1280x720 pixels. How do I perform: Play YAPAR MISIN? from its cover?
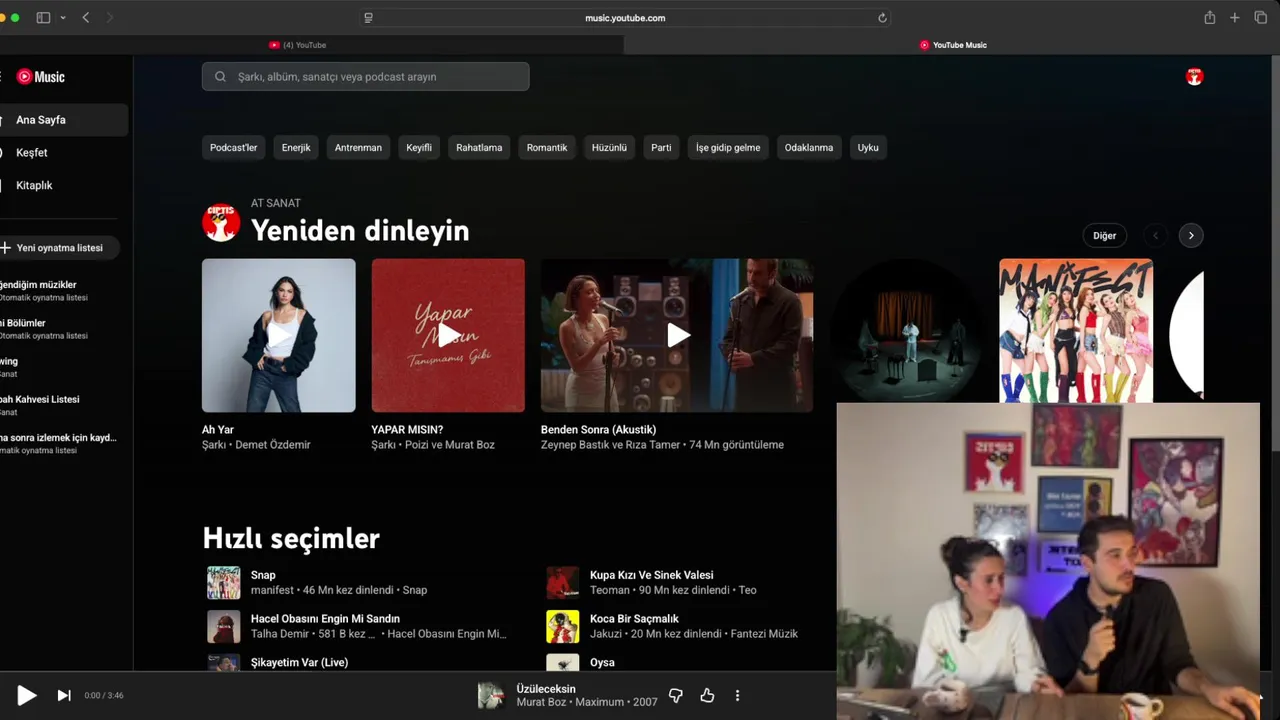coord(448,335)
